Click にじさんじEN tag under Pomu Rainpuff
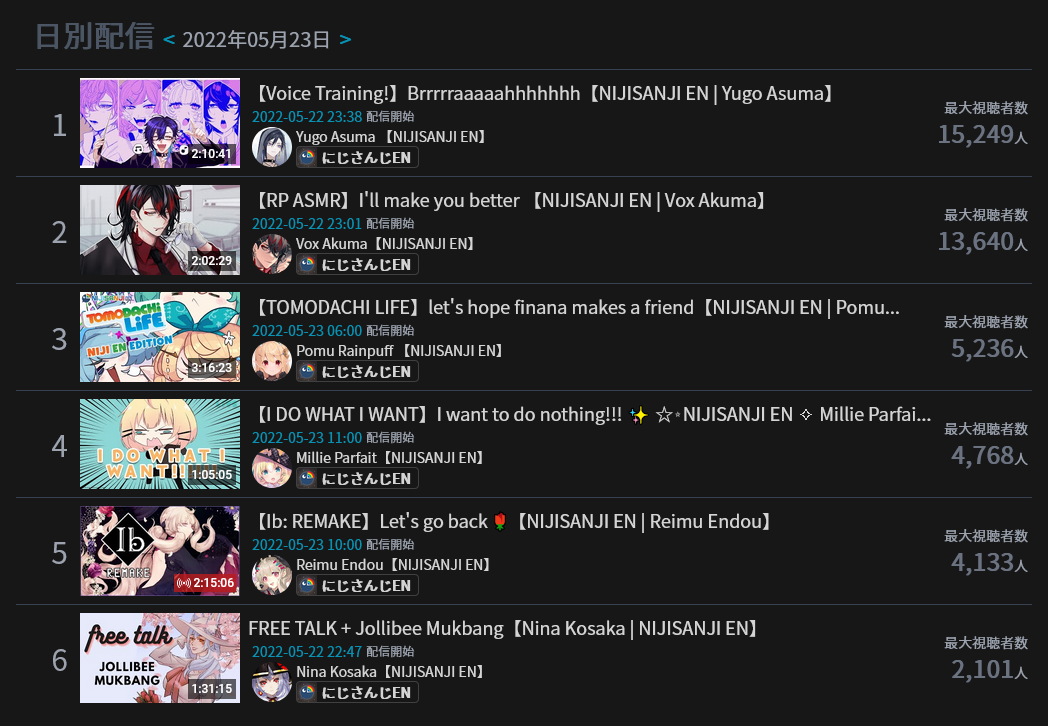Viewport: 1048px width, 726px height. click(x=358, y=372)
